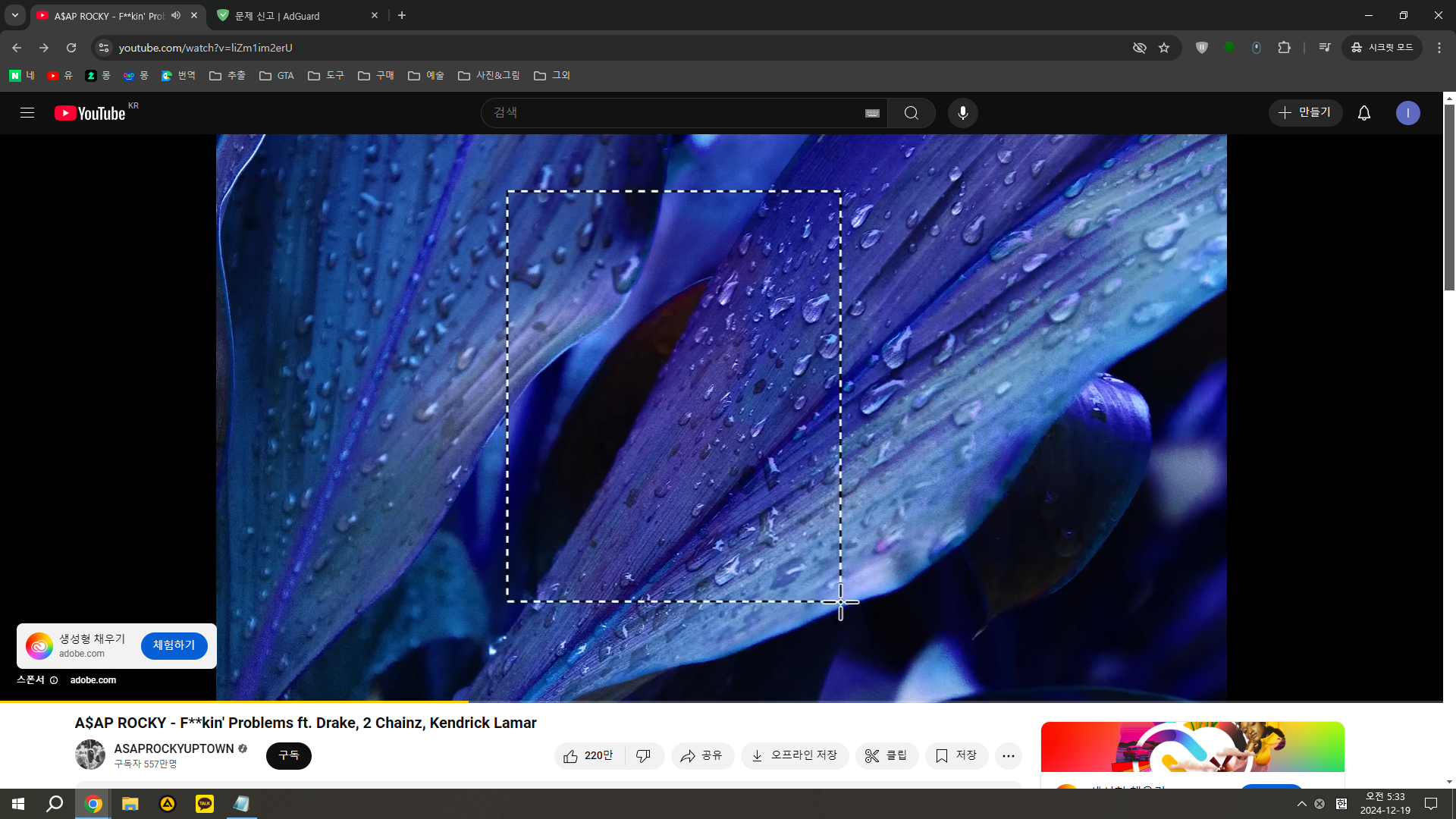This screenshot has width=1456, height=819.
Task: Save video to playlist with 저장
Action: coord(957,756)
